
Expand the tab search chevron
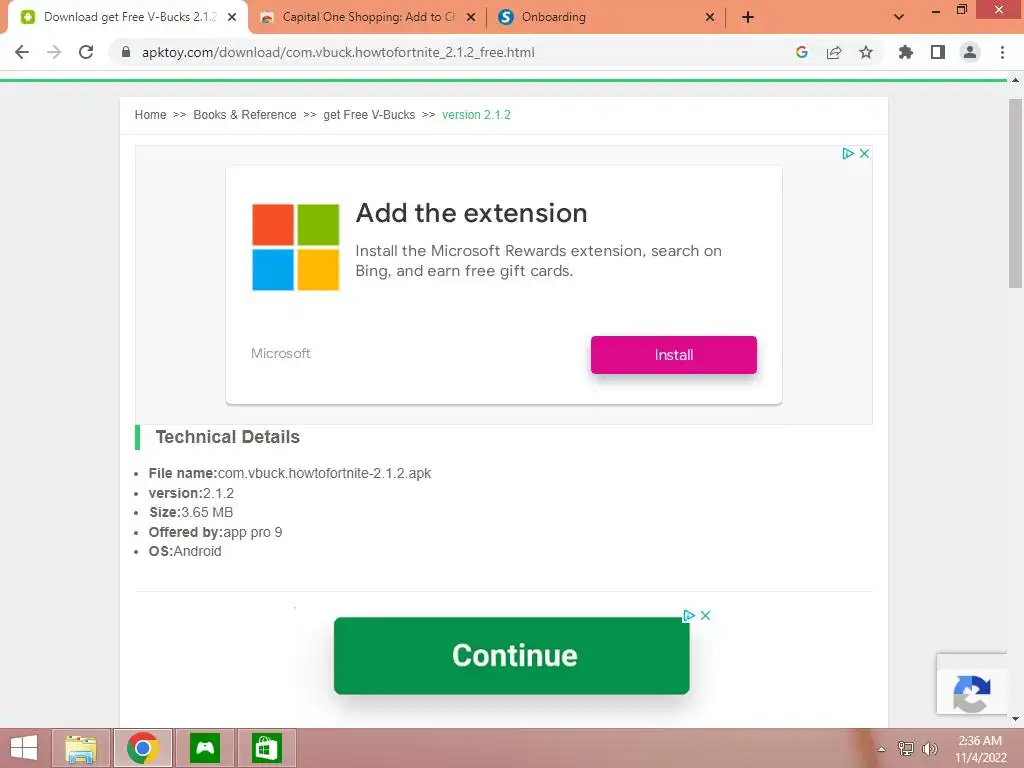(x=899, y=17)
